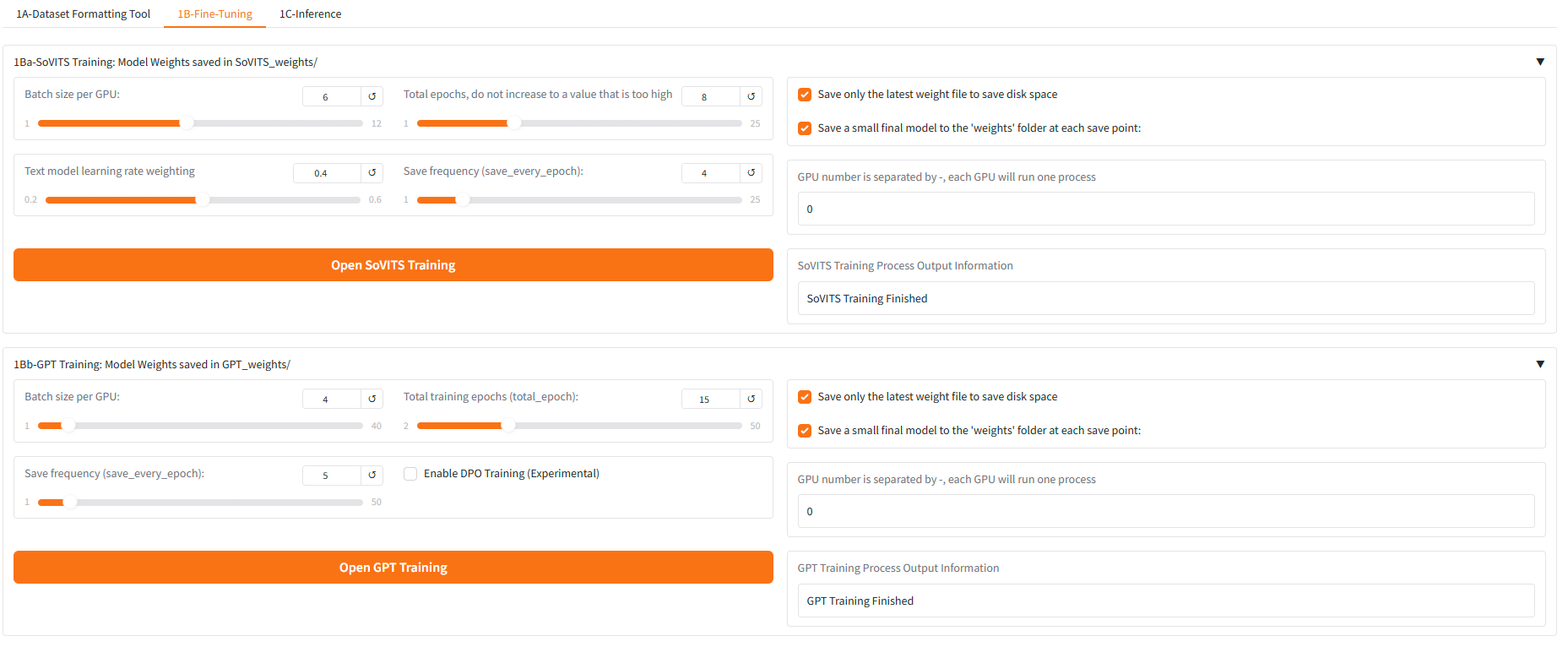Toggle SoVITS save small final model checkbox
Viewport: 1568px width, 647px height.
[x=805, y=128]
